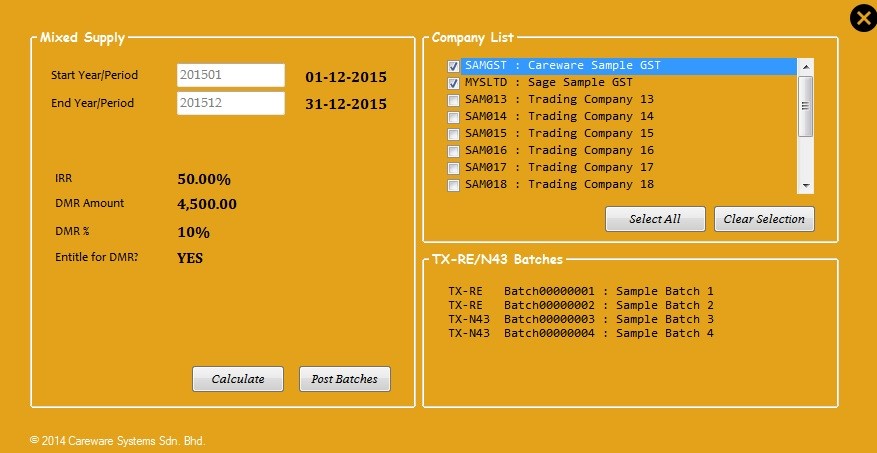The image size is (877, 453).
Task: Enable the SAM014 Trading Company 14 checkbox
Action: point(454,117)
